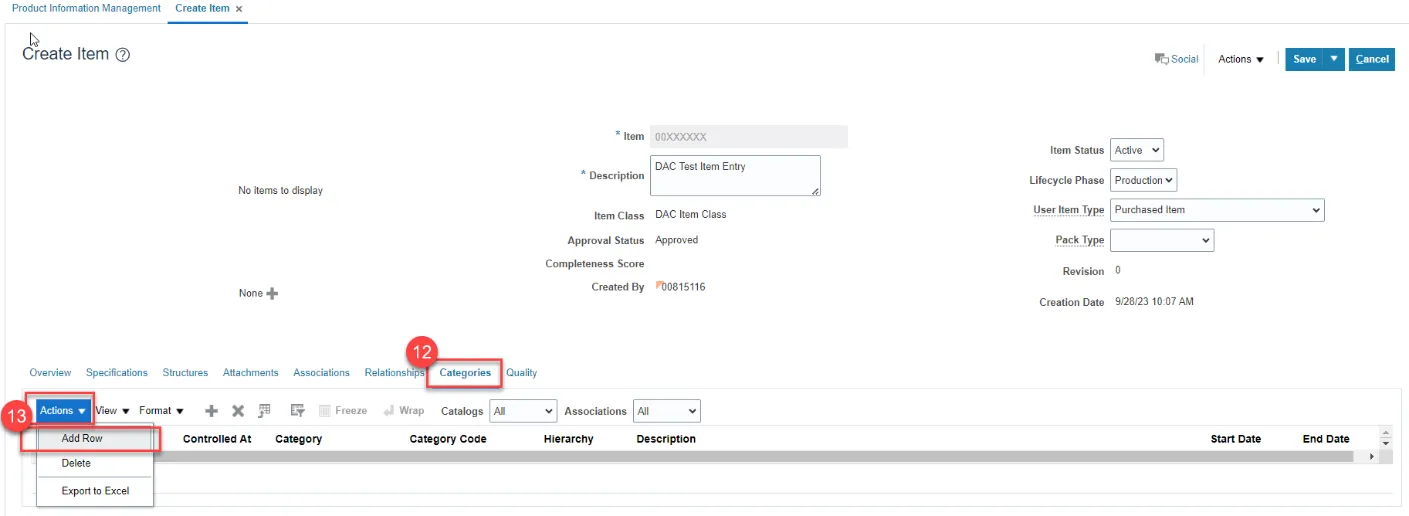Open the User Item Type dropdown
The height and width of the screenshot is (516, 1409).
click(1217, 210)
